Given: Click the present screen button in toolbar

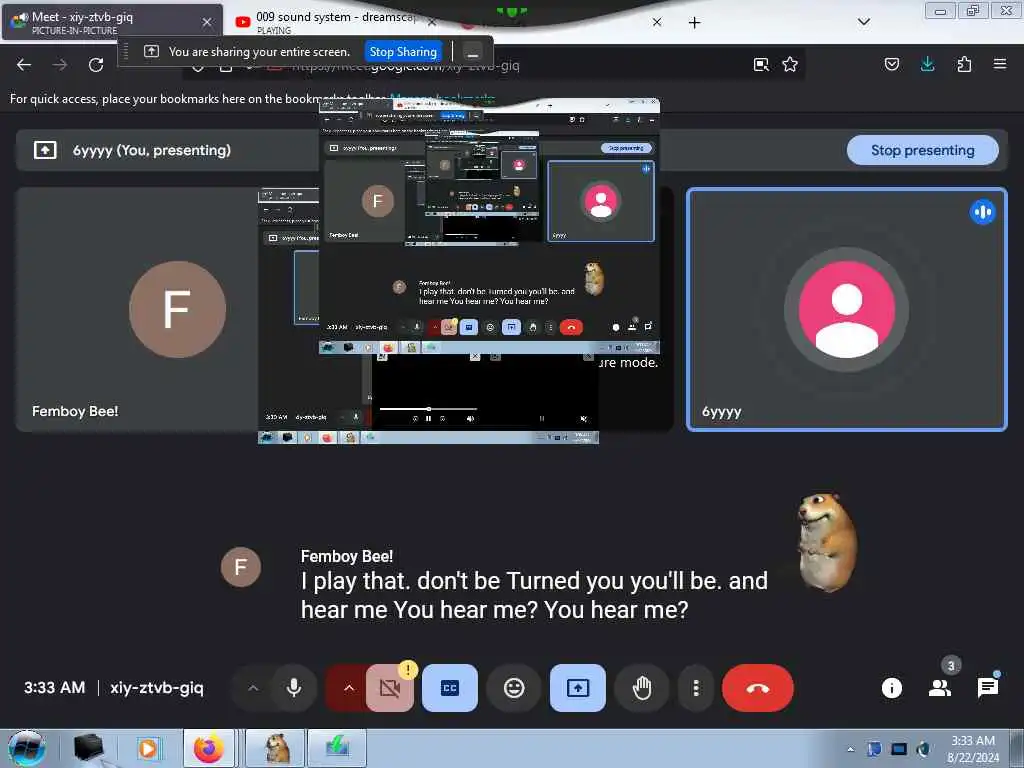Looking at the screenshot, I should click(578, 688).
